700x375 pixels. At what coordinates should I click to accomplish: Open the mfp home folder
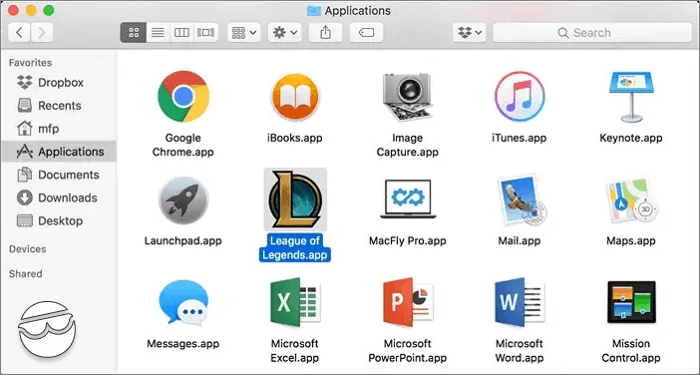58,129
